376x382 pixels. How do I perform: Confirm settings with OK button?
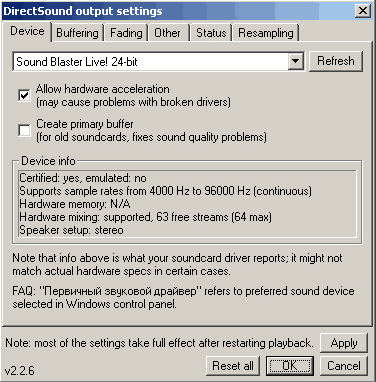[x=290, y=366]
